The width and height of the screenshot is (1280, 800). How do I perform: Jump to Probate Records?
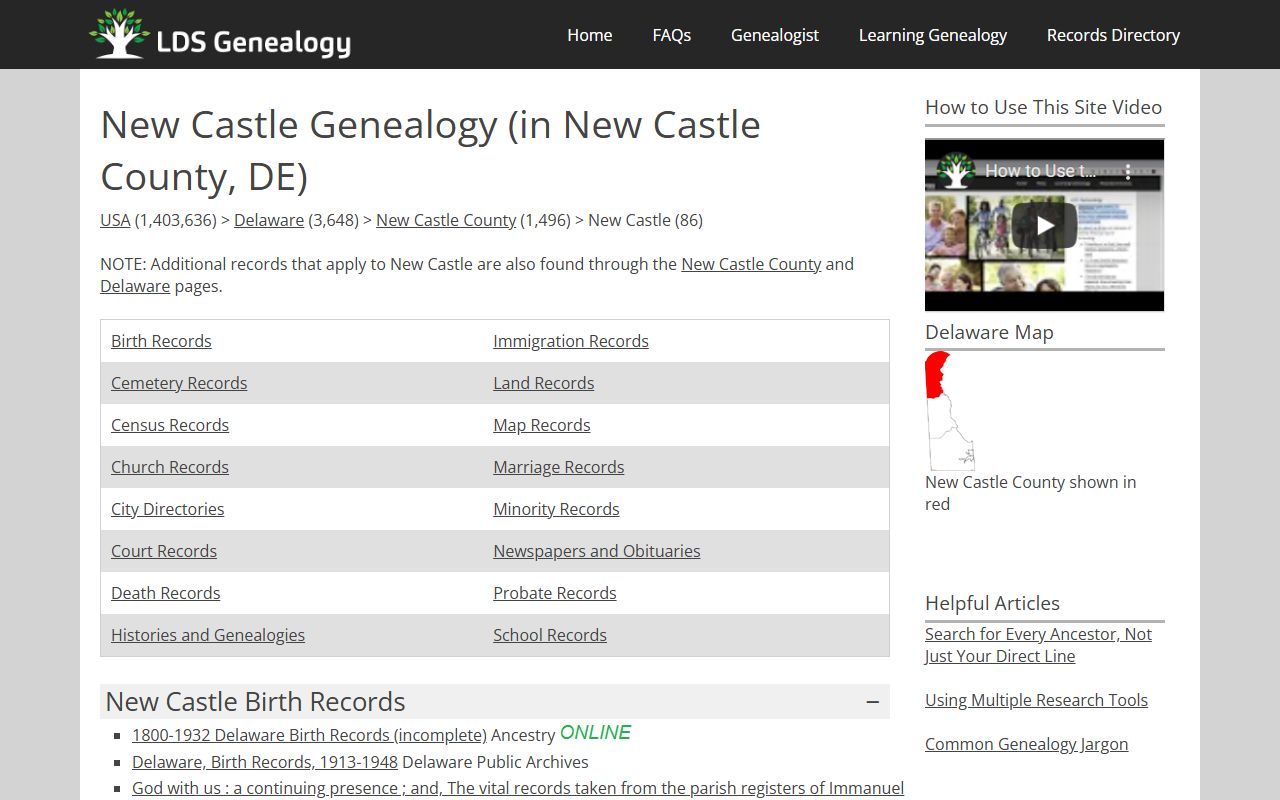555,593
